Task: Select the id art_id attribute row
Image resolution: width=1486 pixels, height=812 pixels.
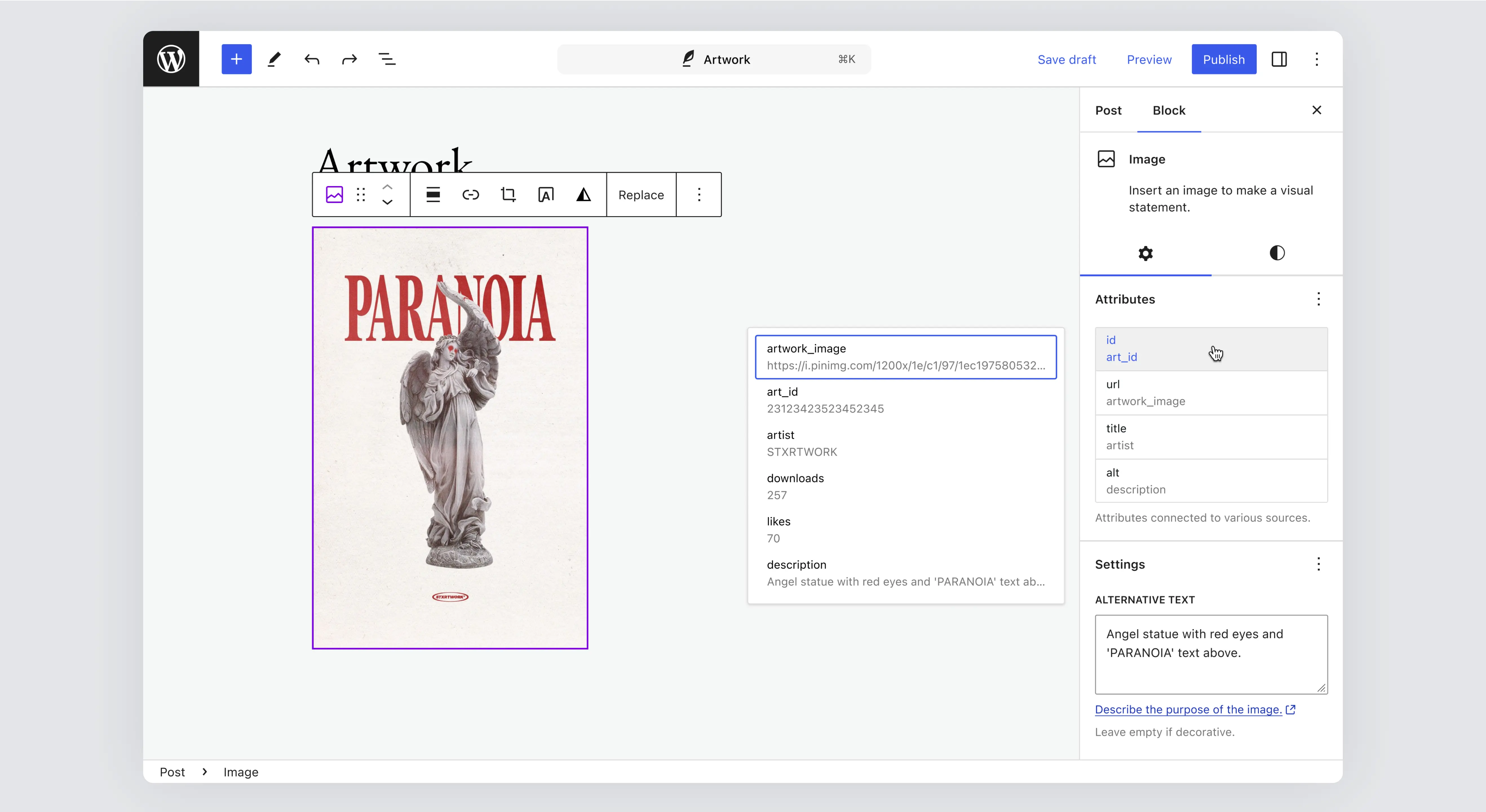Action: [x=1211, y=348]
